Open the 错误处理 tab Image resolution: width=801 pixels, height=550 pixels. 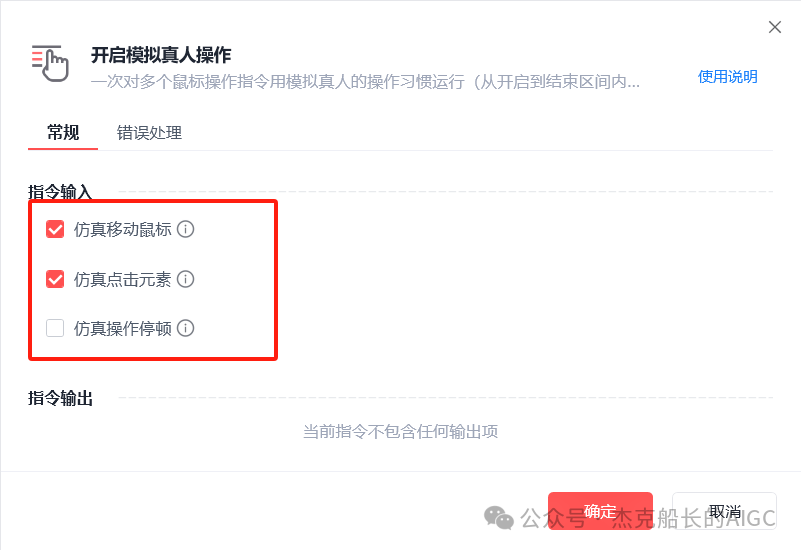click(149, 133)
